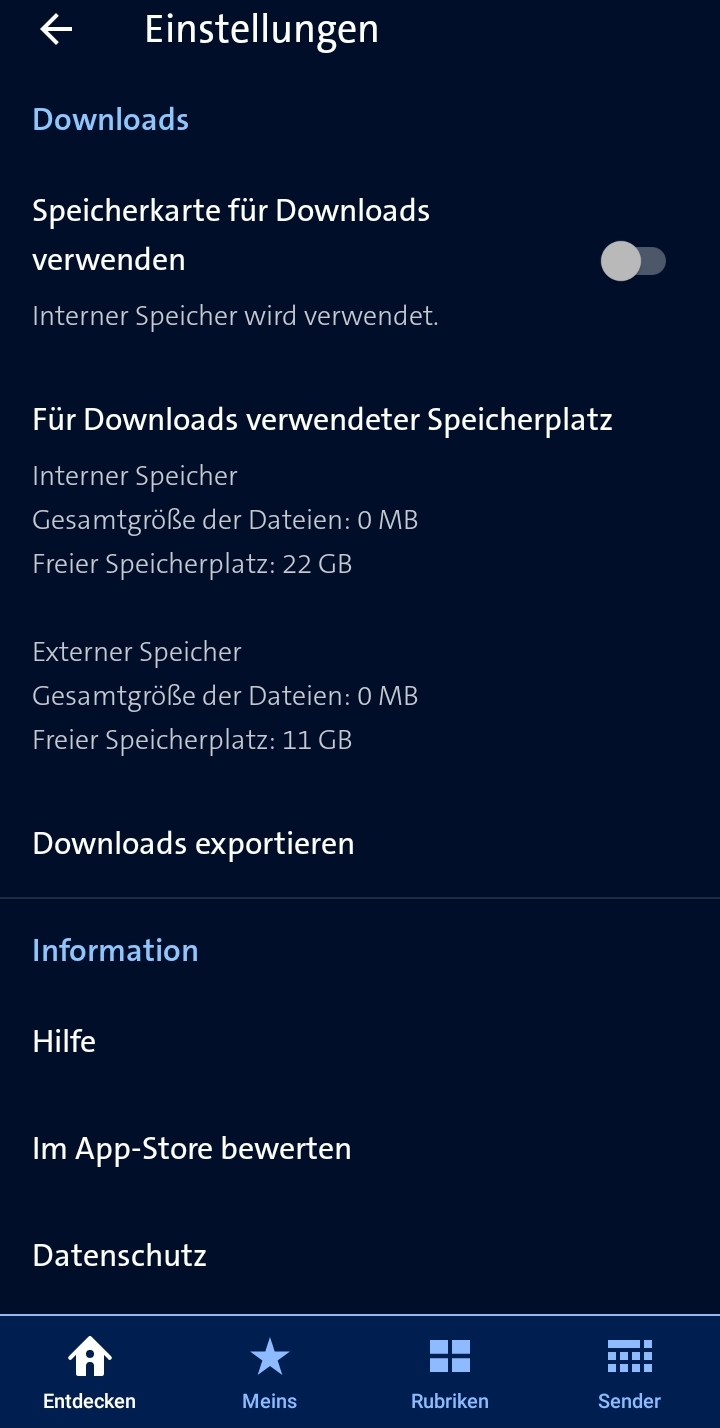Tap the 'Speicherkarte für Downloads verwenden' label
This screenshot has height=1428, width=720.
(231, 235)
